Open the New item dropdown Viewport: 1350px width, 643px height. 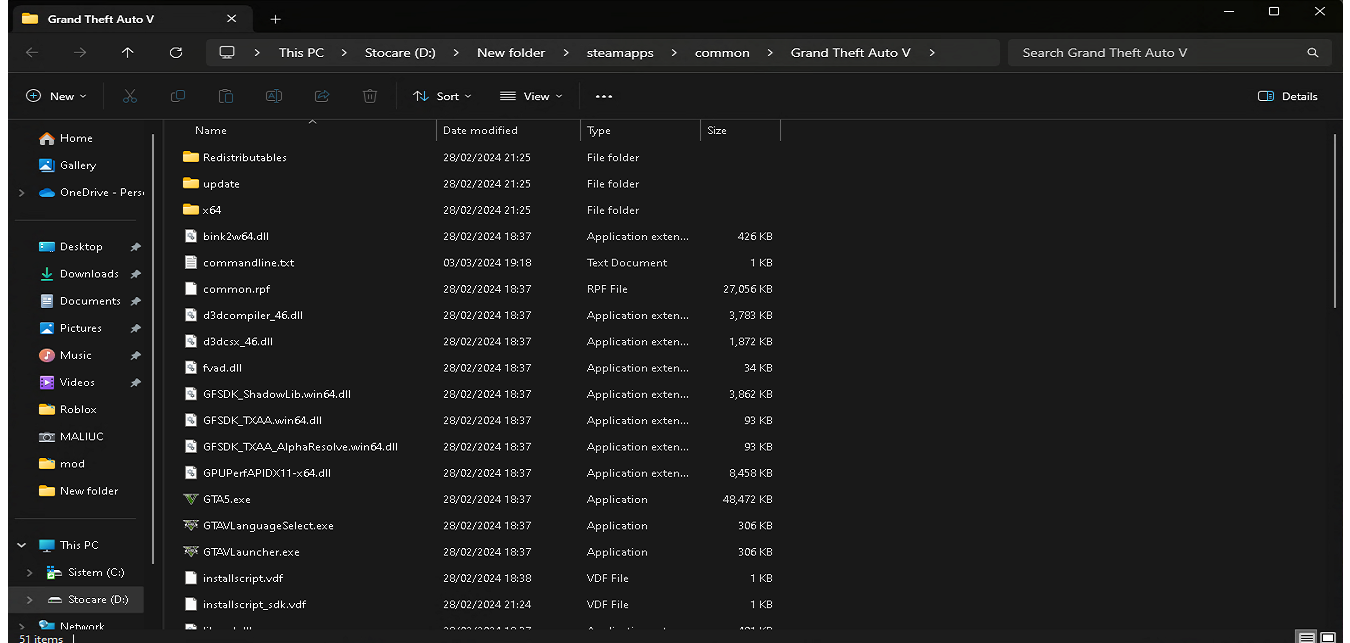pyautogui.click(x=56, y=96)
